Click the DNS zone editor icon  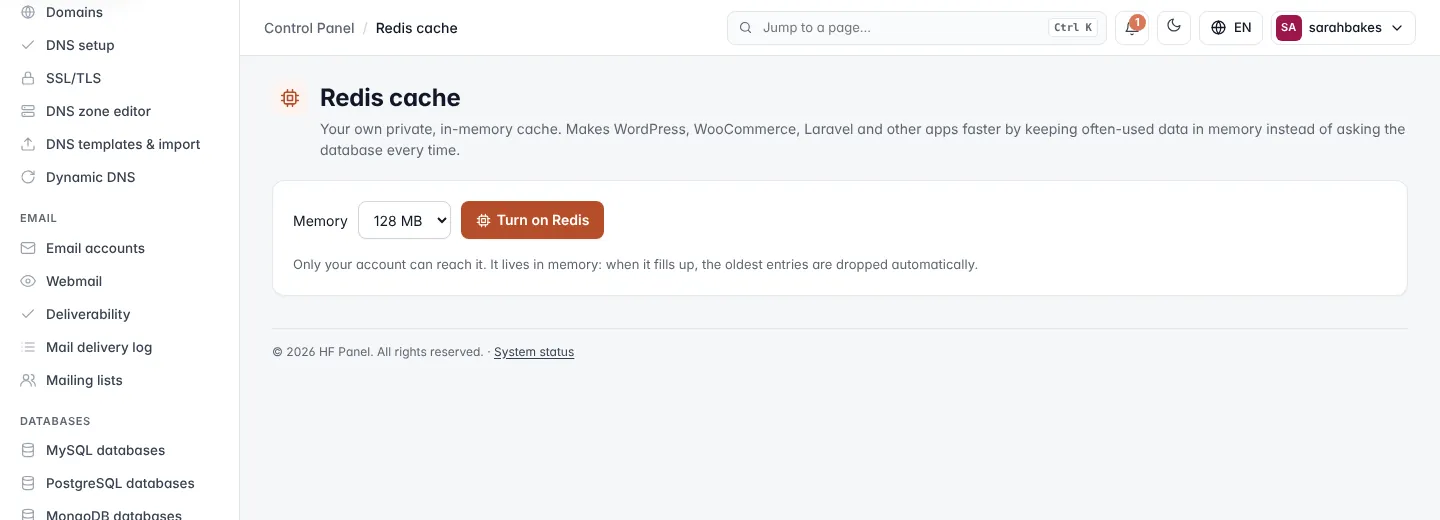coord(28,111)
